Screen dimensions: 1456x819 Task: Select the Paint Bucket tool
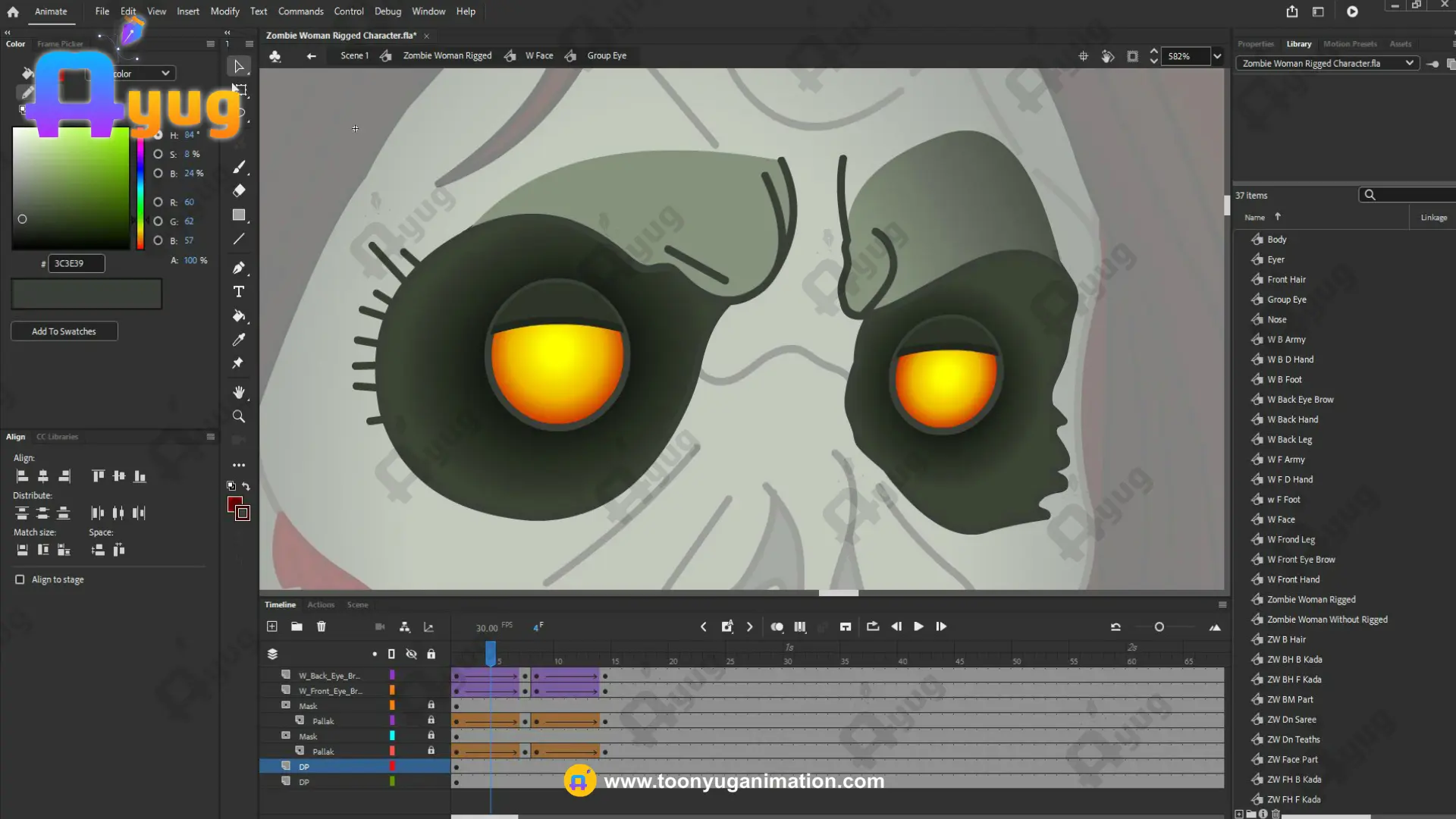(x=238, y=315)
